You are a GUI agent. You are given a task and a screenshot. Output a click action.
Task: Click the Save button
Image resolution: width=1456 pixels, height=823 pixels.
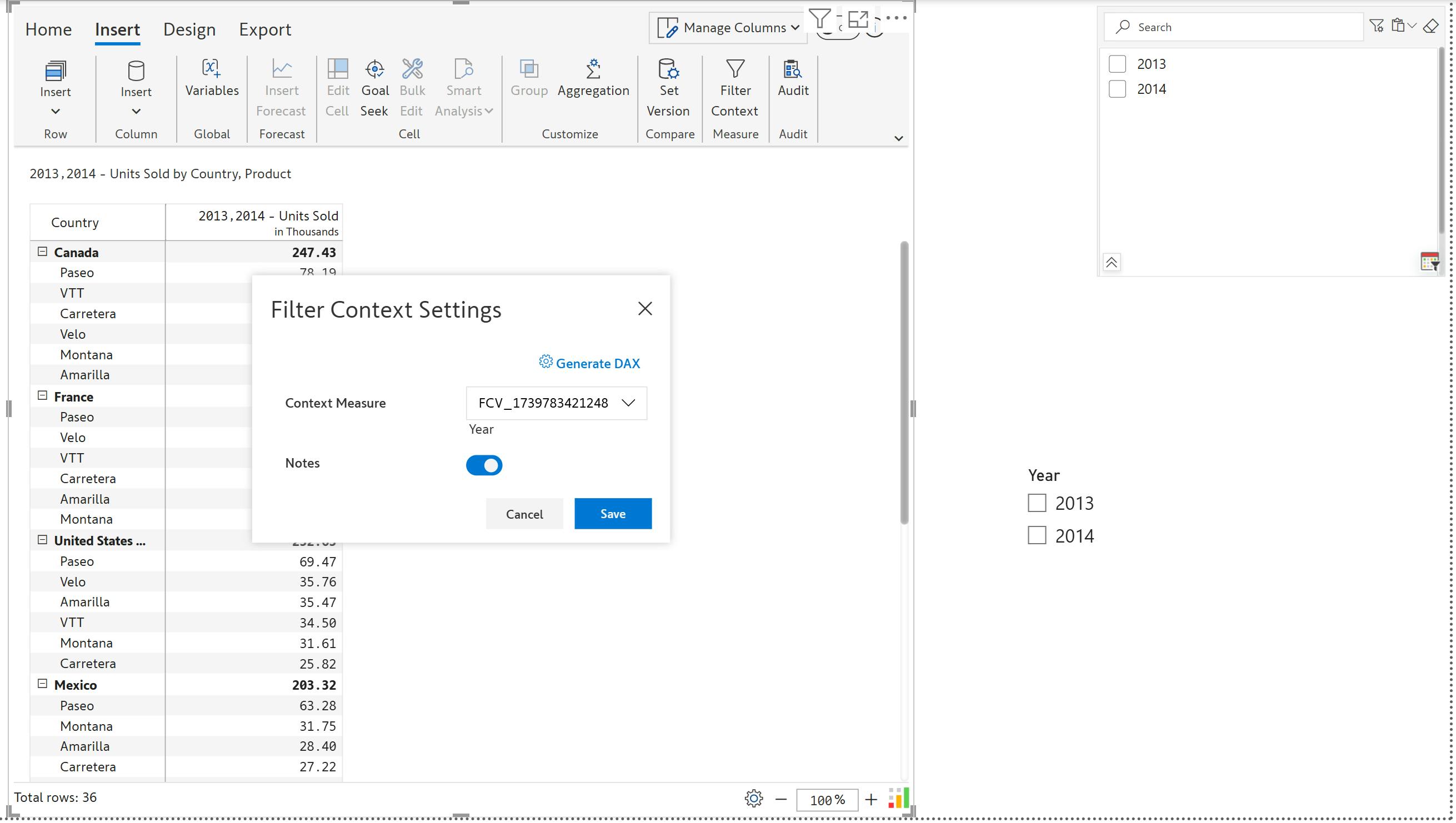pos(612,513)
